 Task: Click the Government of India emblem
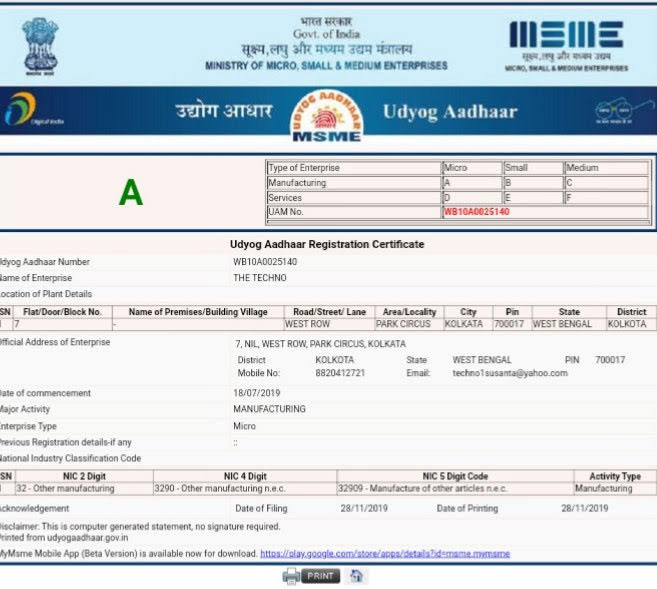pyautogui.click(x=41, y=46)
